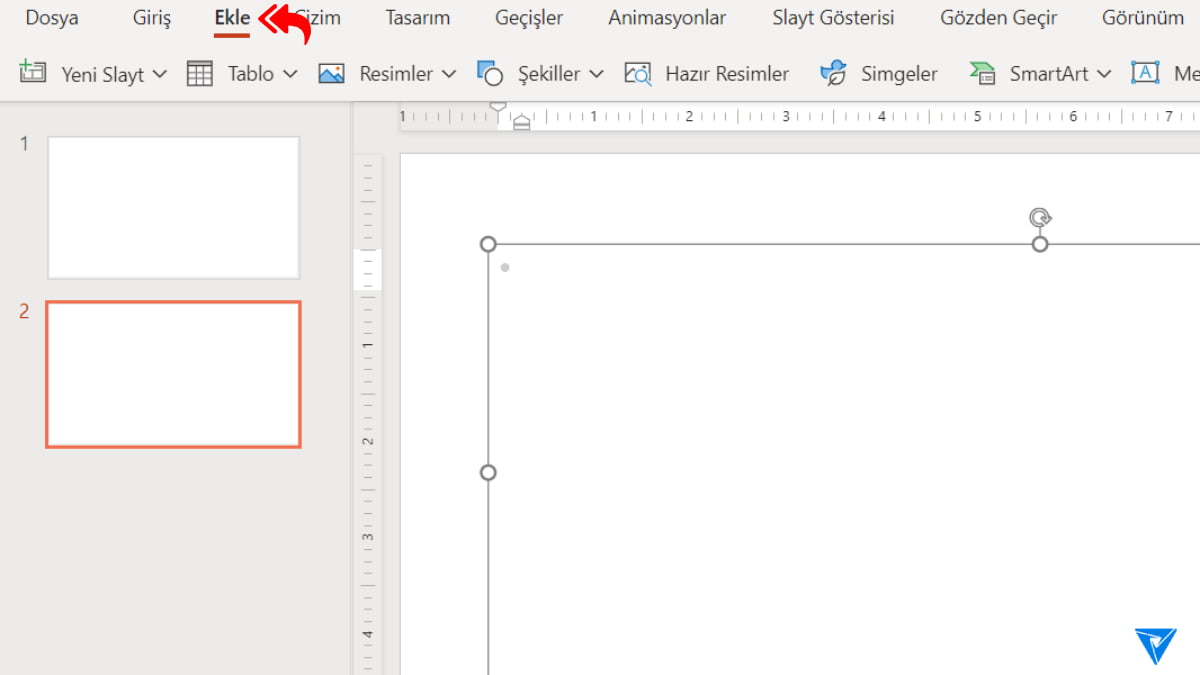1200x675 pixels.
Task: Click the Şekiller shapes icon
Action: click(x=491, y=73)
